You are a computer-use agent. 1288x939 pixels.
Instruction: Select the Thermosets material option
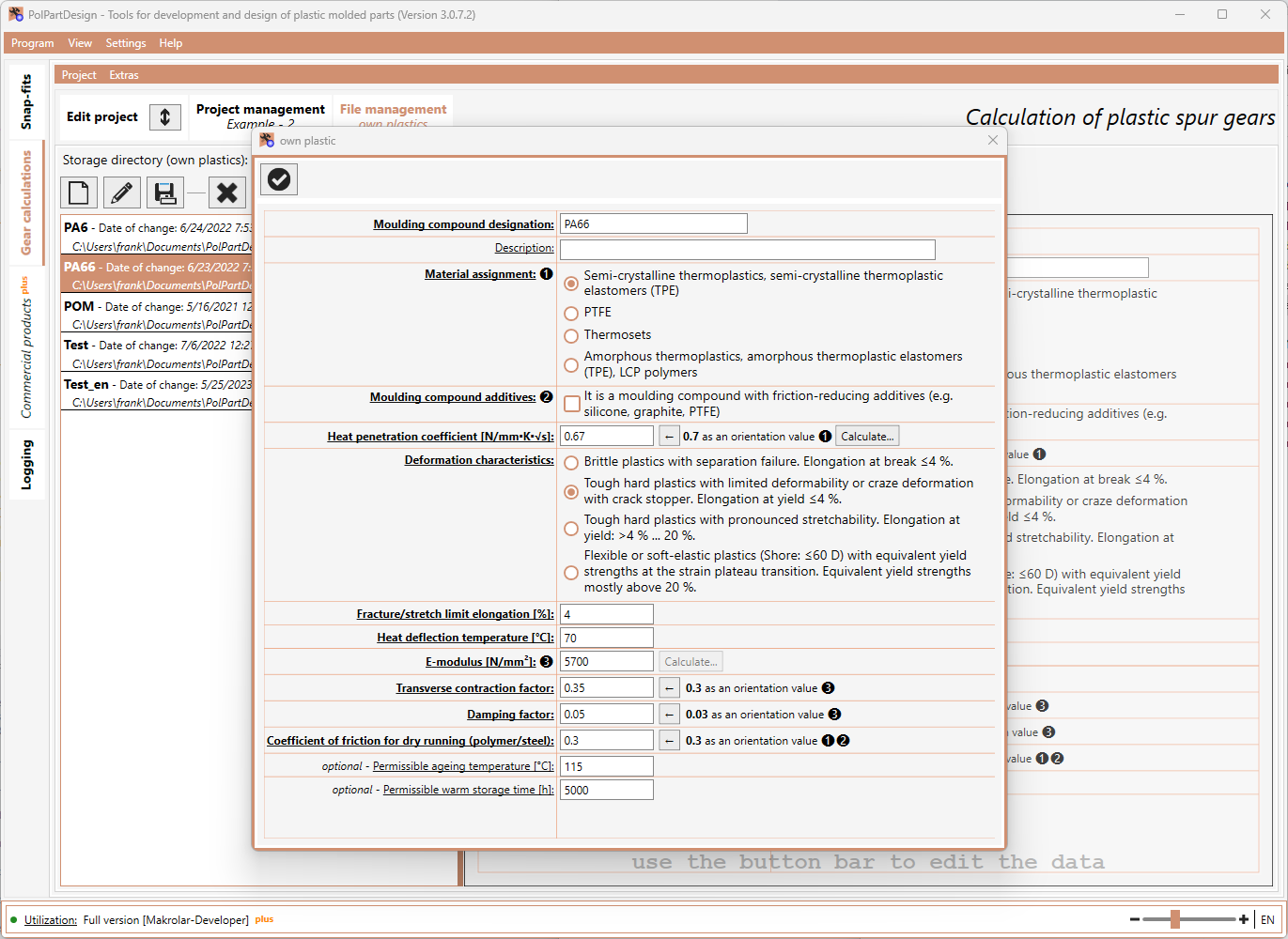(x=571, y=335)
